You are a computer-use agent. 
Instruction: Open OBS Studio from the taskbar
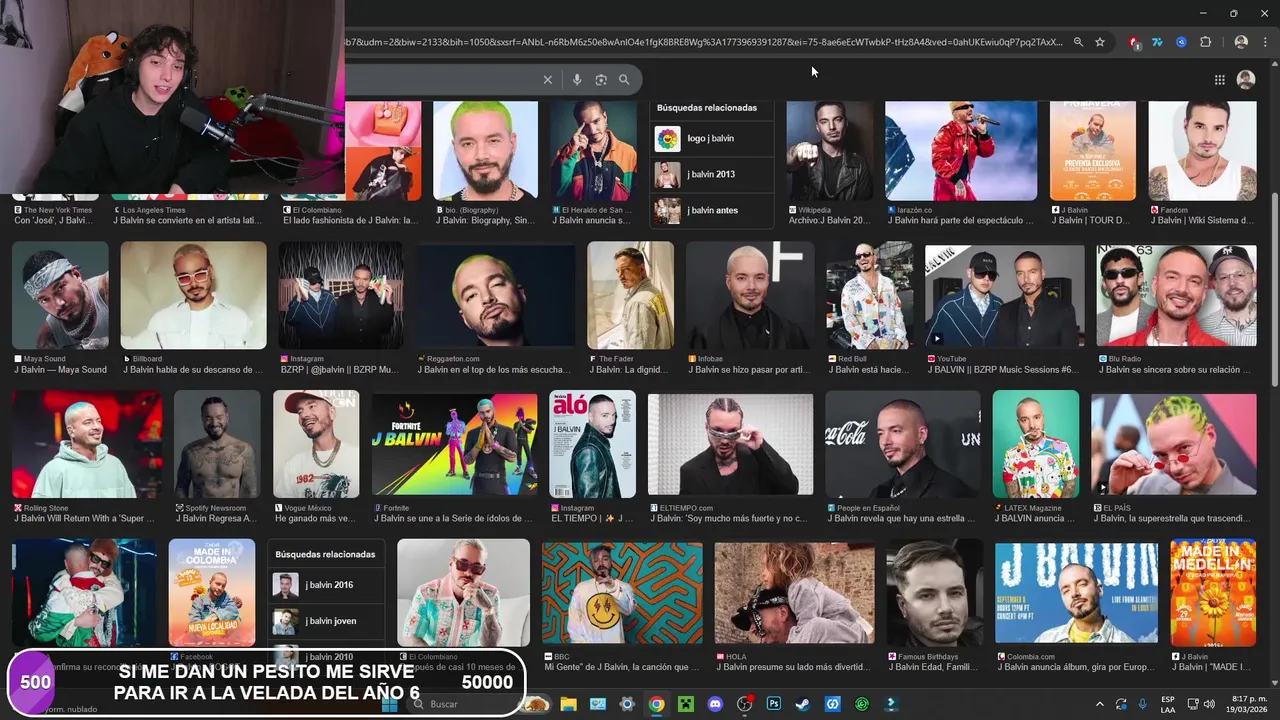click(744, 704)
